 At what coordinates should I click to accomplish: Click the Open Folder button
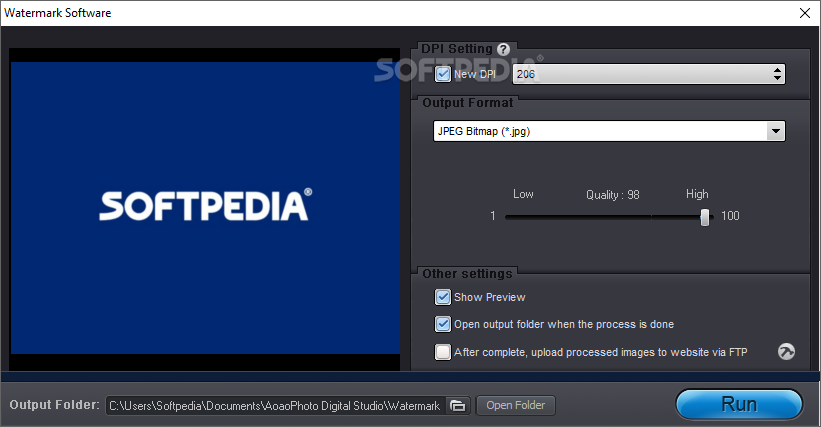[516, 406]
